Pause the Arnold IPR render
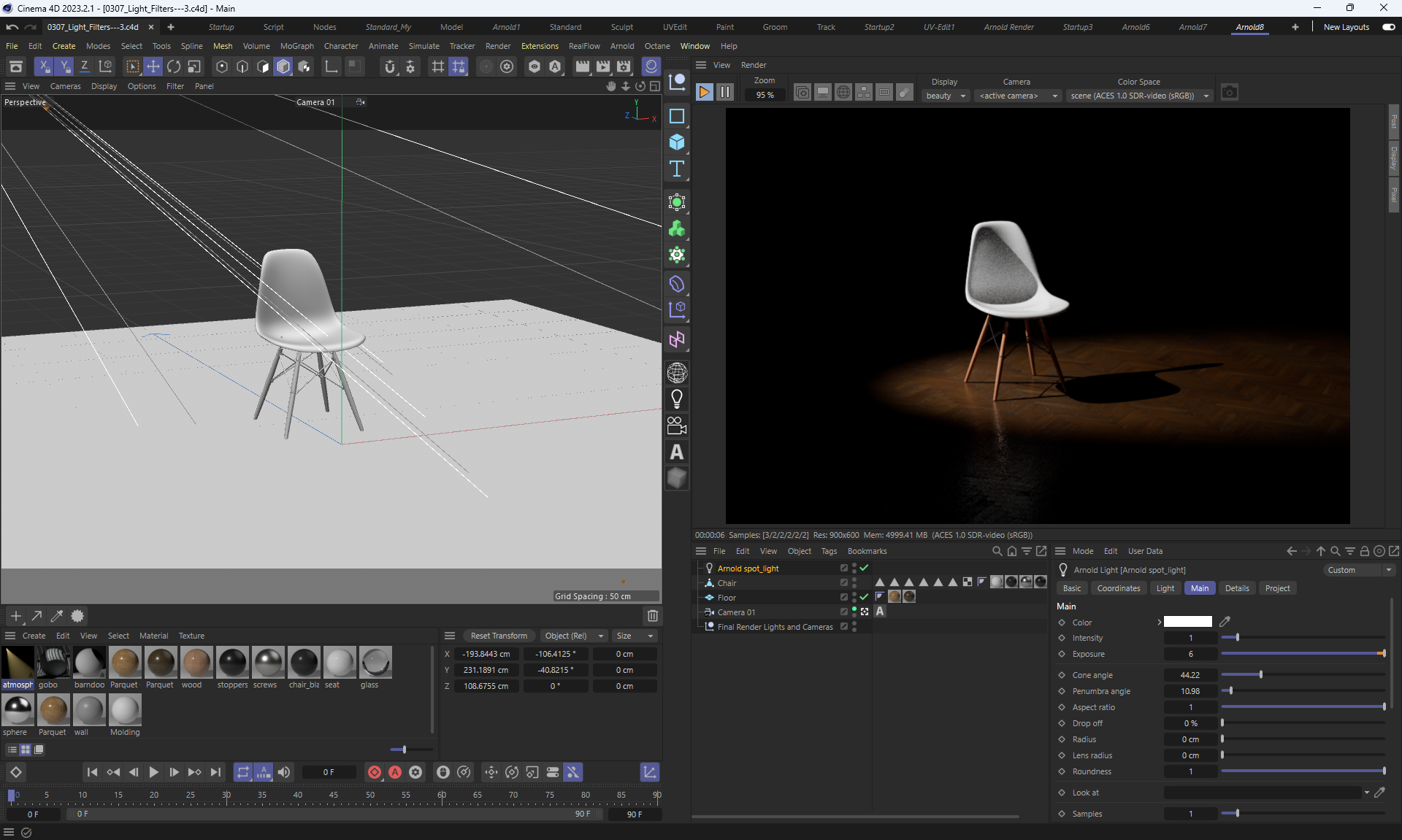Viewport: 1402px width, 840px height. click(725, 92)
